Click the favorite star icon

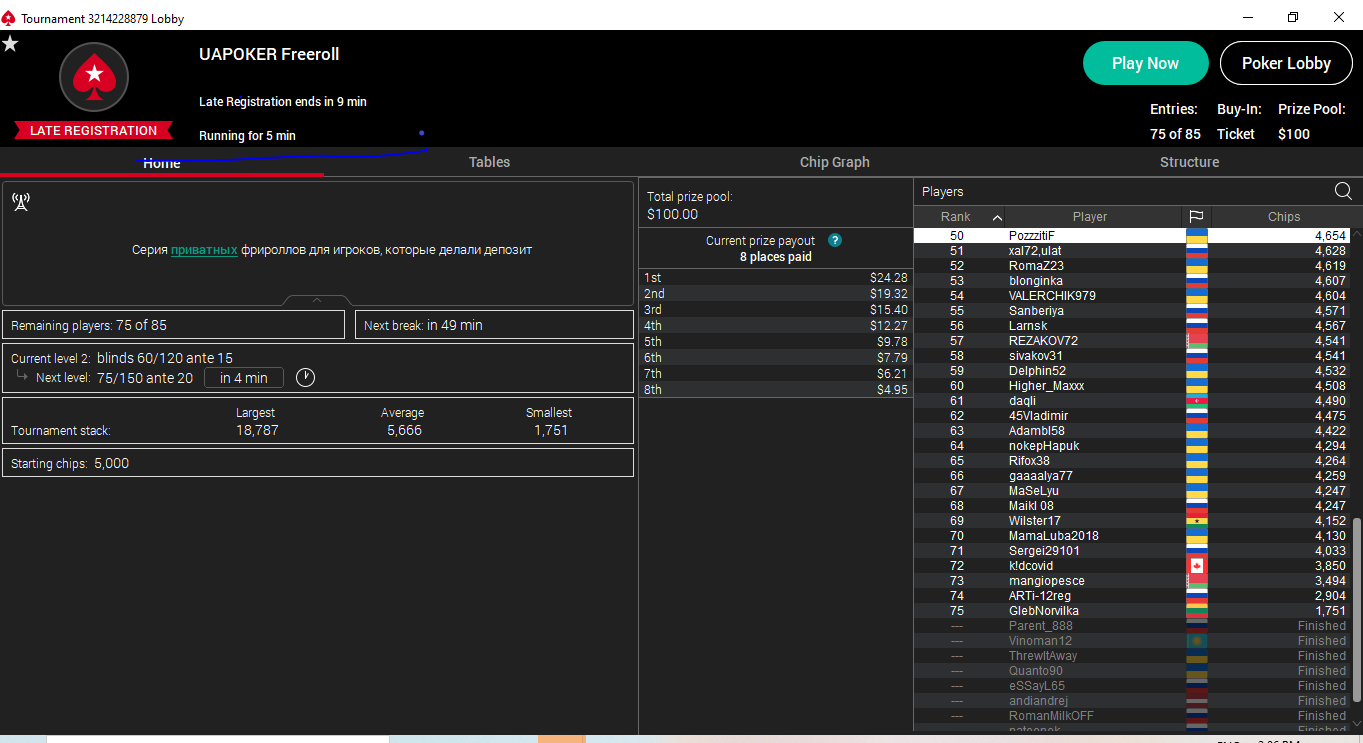click(10, 44)
